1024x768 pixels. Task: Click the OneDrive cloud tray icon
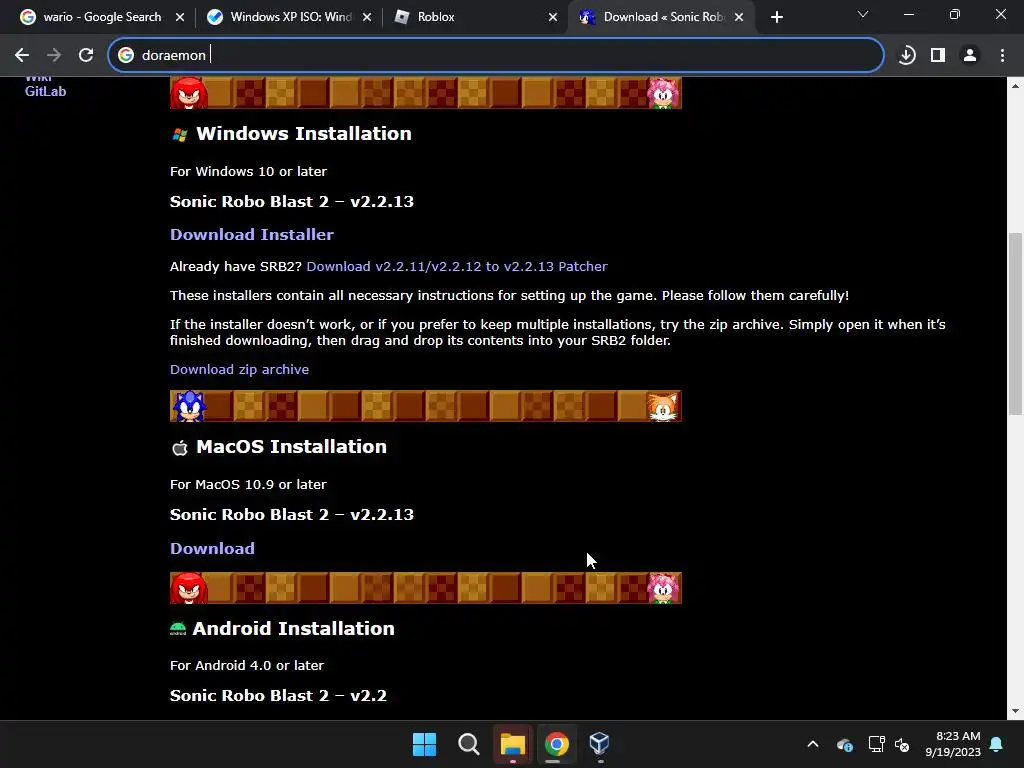844,744
